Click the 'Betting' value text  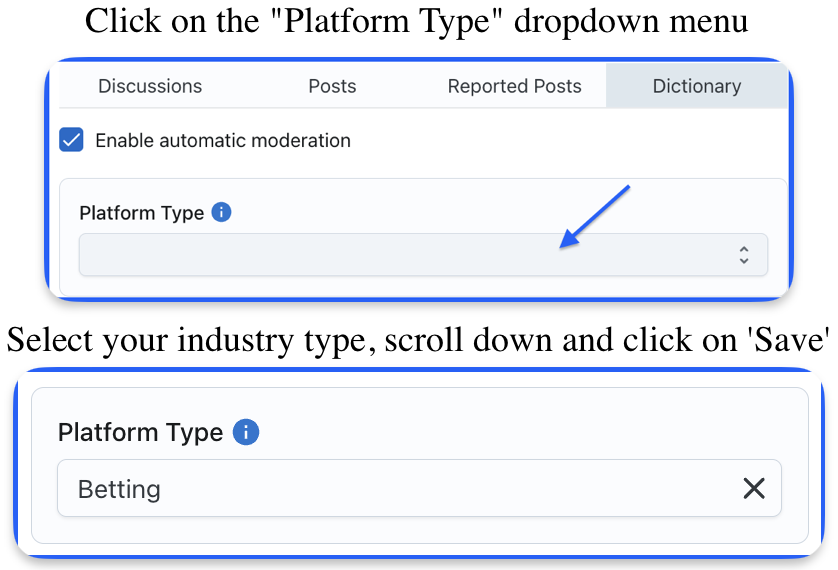click(119, 489)
